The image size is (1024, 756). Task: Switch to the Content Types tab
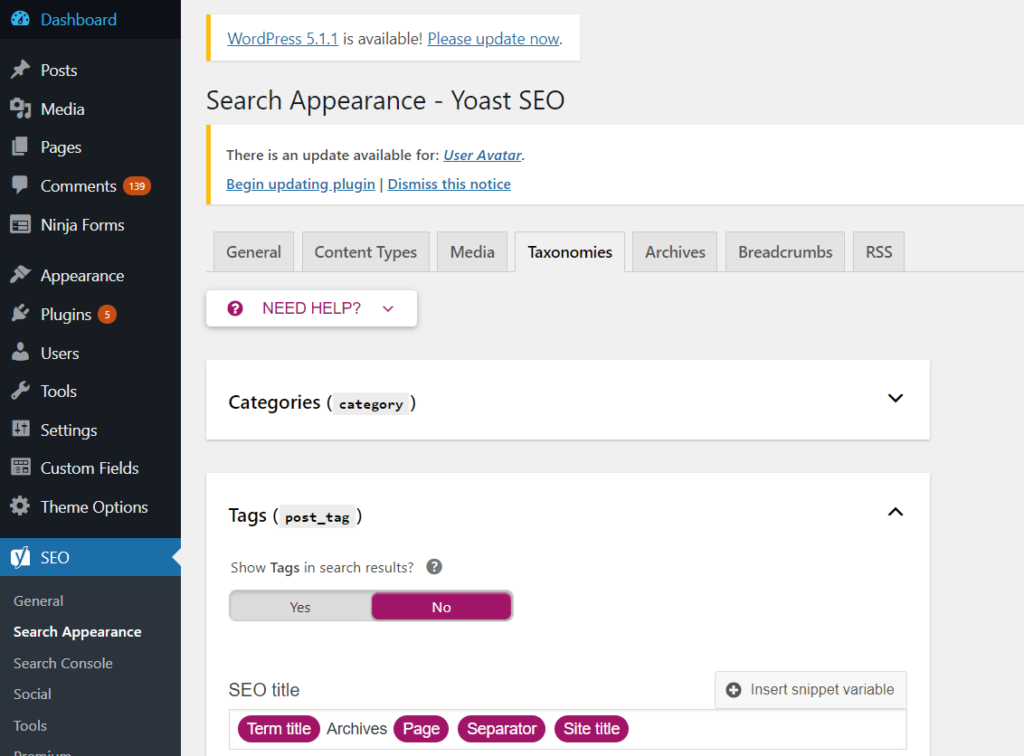tap(365, 251)
